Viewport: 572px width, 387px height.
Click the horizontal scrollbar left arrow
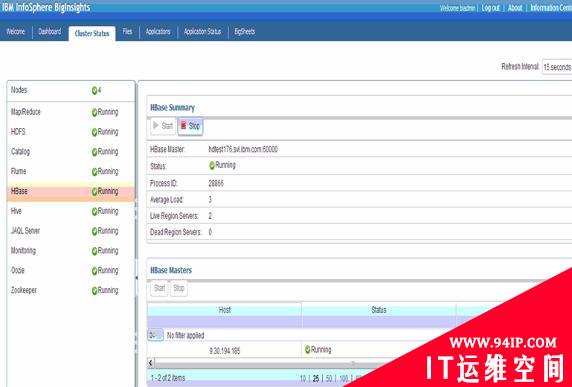[x=151, y=363]
